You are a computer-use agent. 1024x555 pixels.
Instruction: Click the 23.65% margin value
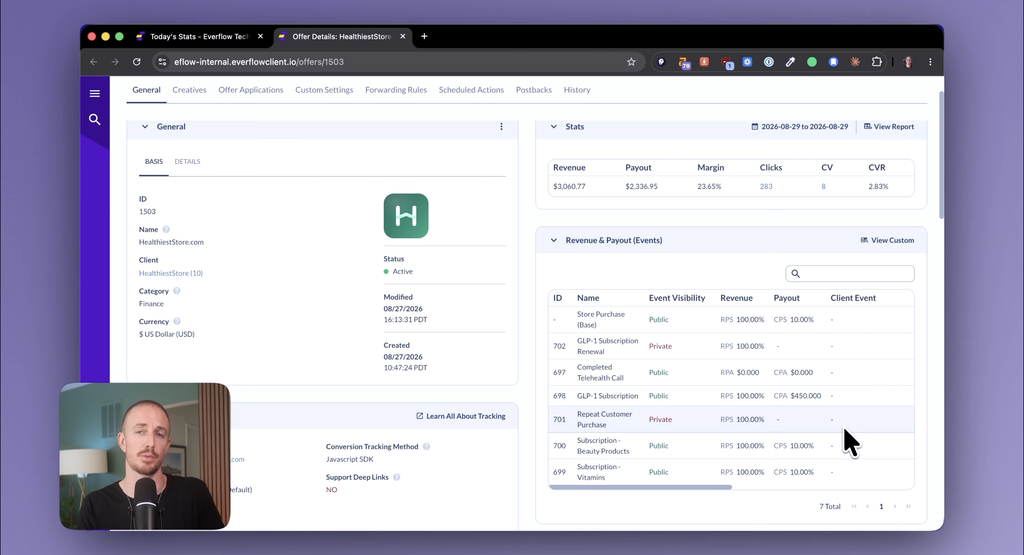[709, 187]
